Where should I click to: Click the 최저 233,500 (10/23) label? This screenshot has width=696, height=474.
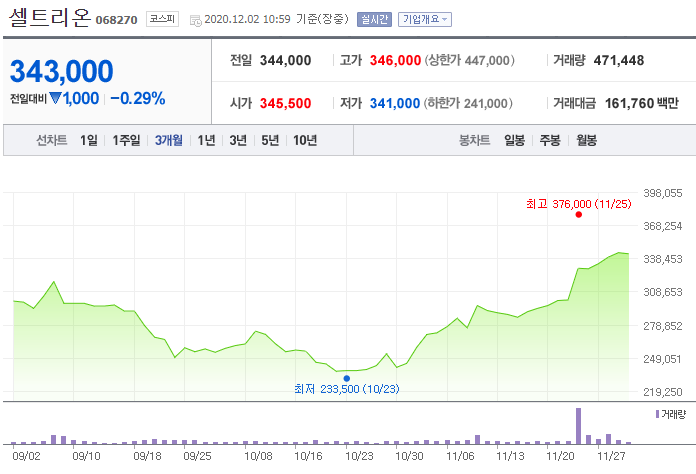click(x=347, y=389)
